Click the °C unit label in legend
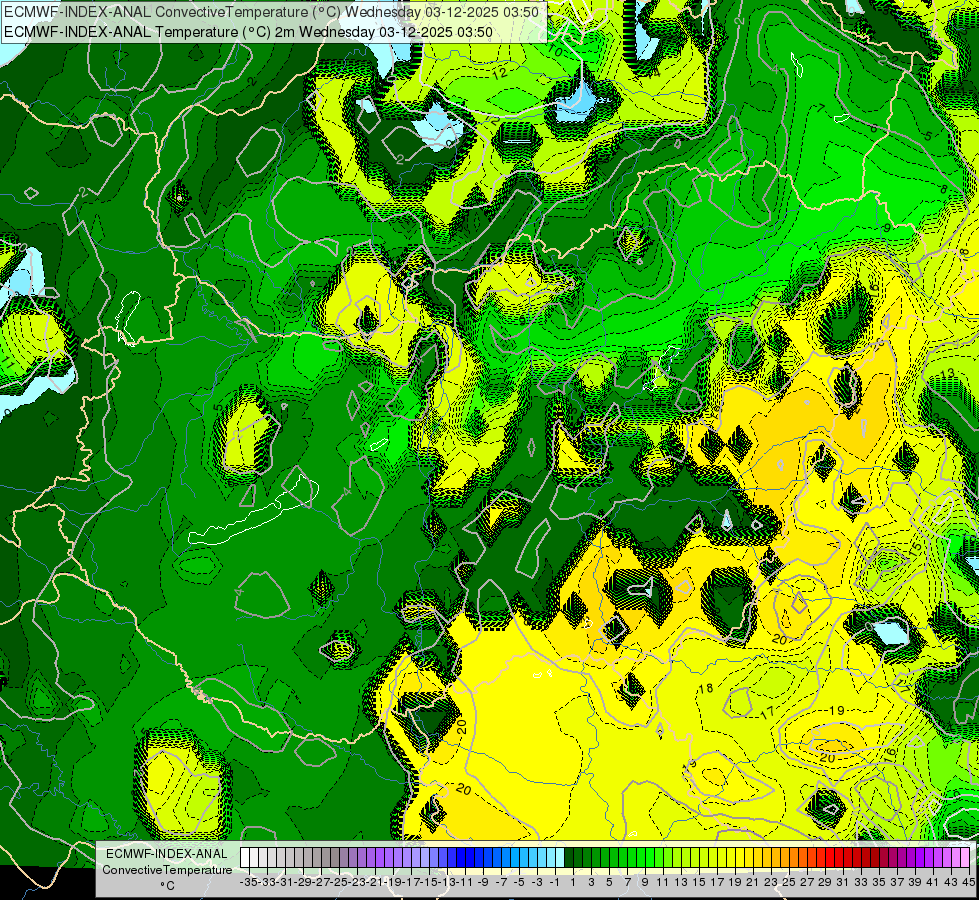 click(x=167, y=886)
